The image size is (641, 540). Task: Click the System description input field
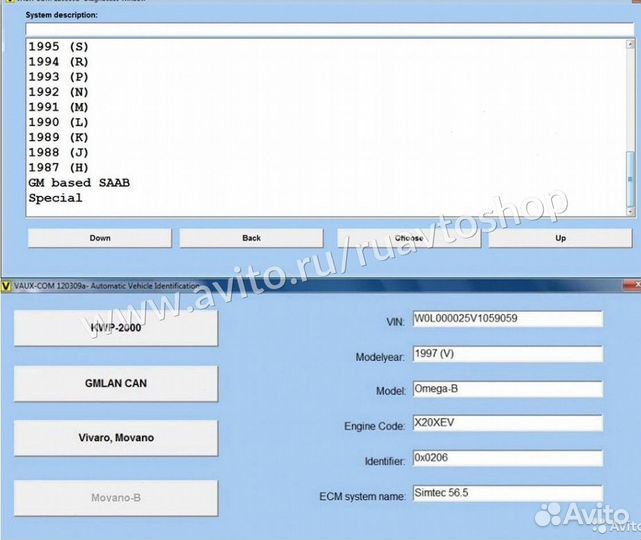tap(329, 29)
